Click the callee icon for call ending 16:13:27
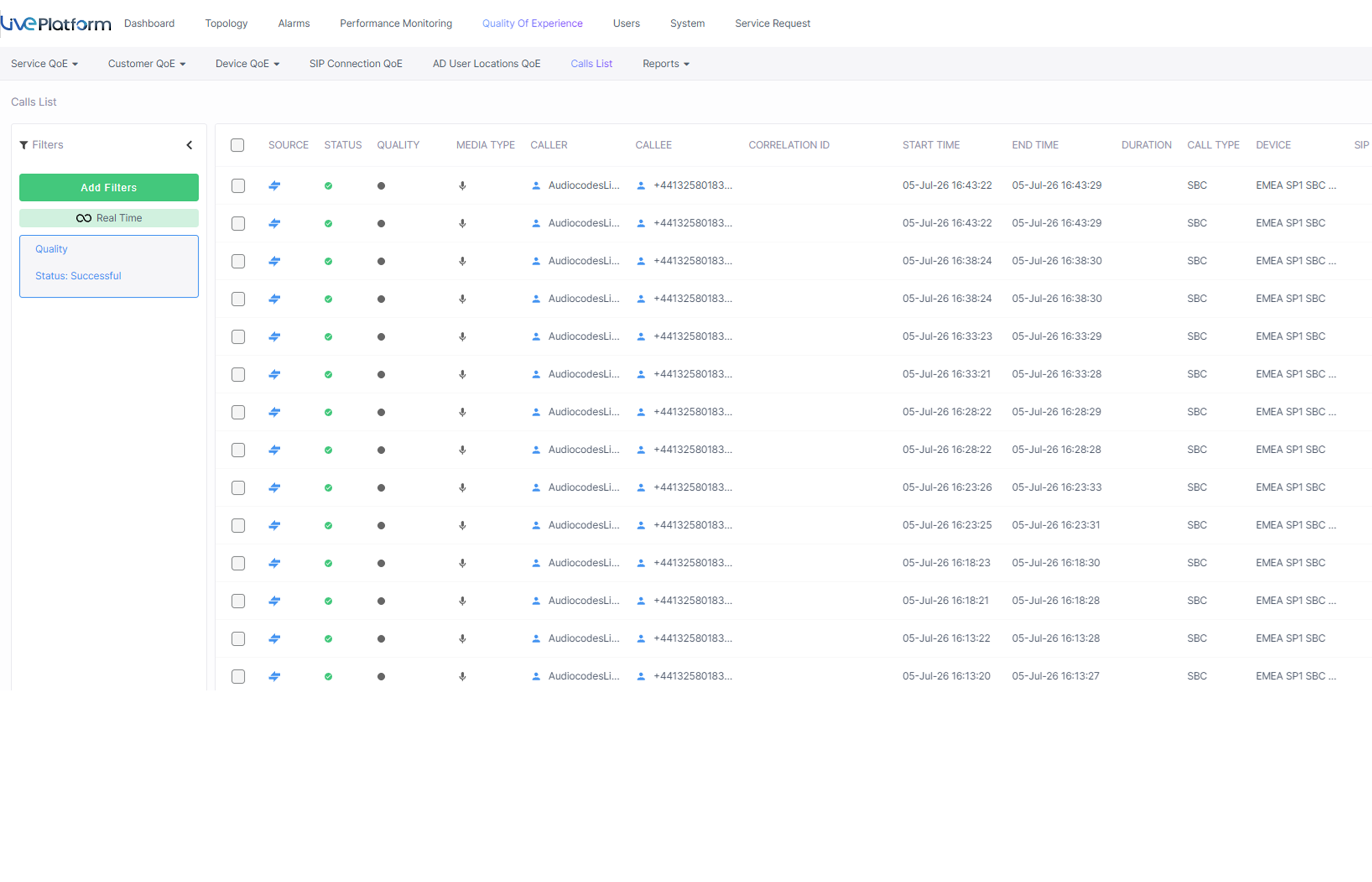Viewport: 1372px width, 882px height. click(x=641, y=677)
